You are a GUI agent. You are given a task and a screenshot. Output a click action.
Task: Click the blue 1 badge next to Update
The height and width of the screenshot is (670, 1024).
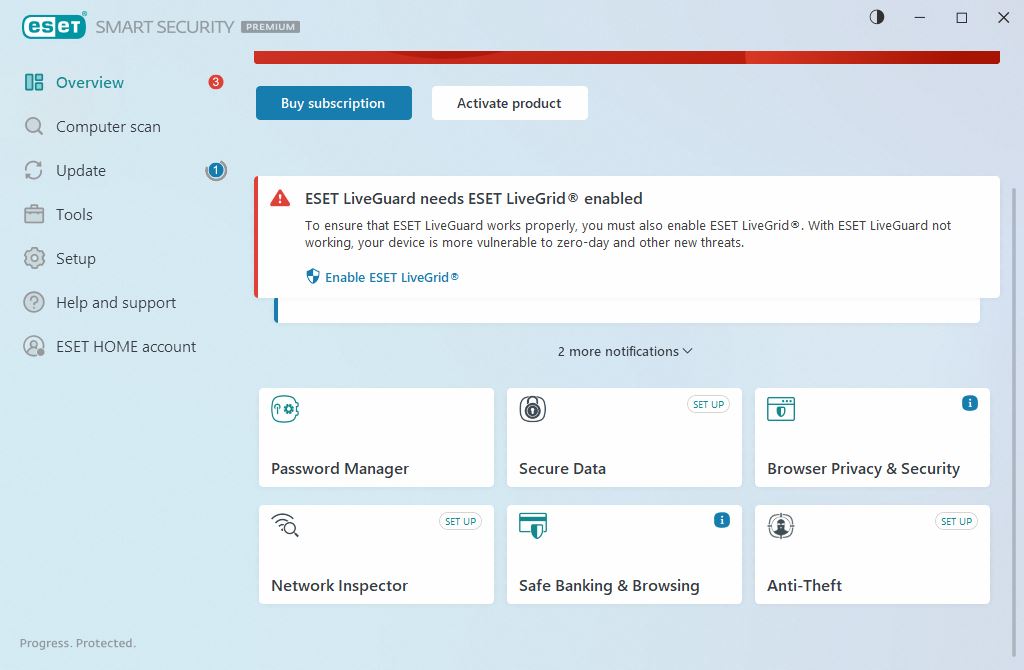[216, 170]
